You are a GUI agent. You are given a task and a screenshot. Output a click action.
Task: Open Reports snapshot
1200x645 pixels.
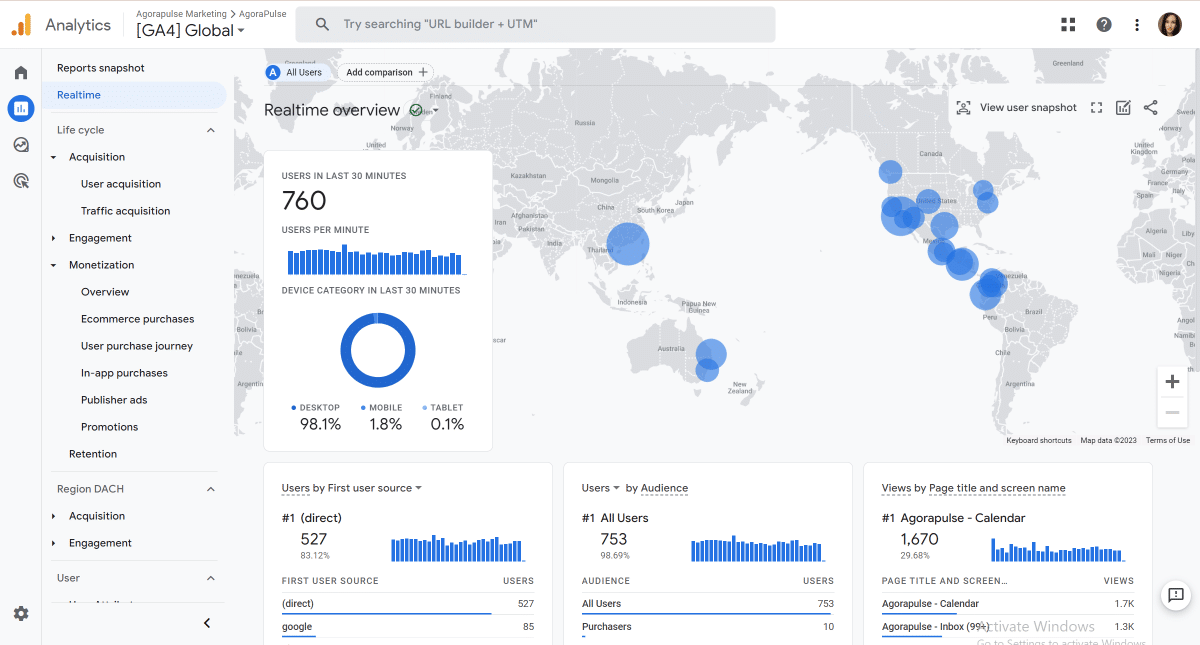coord(101,68)
